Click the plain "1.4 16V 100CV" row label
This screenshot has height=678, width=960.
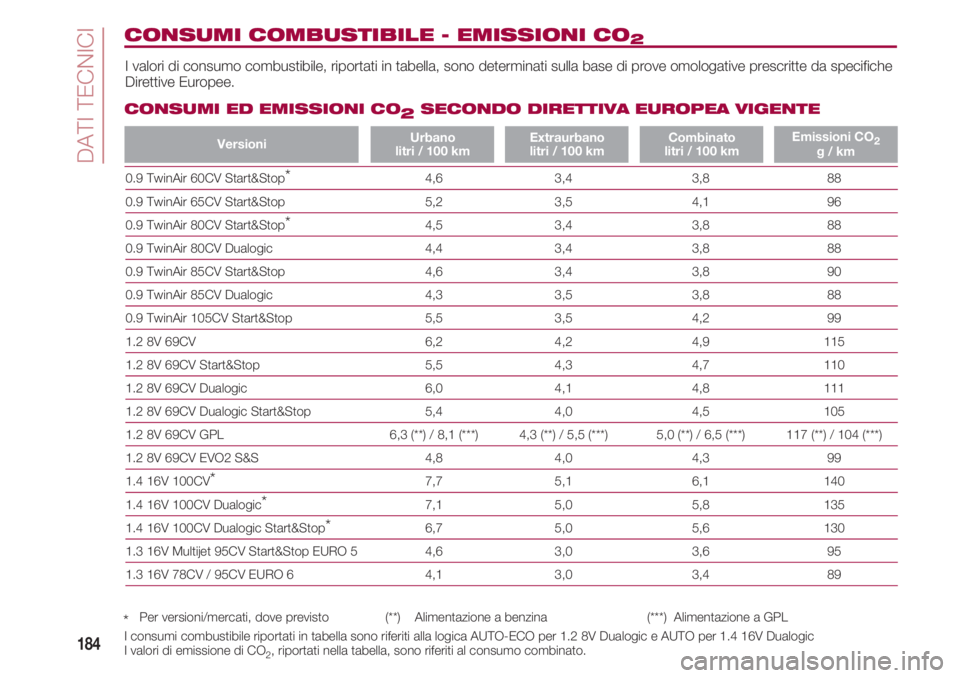pos(168,481)
